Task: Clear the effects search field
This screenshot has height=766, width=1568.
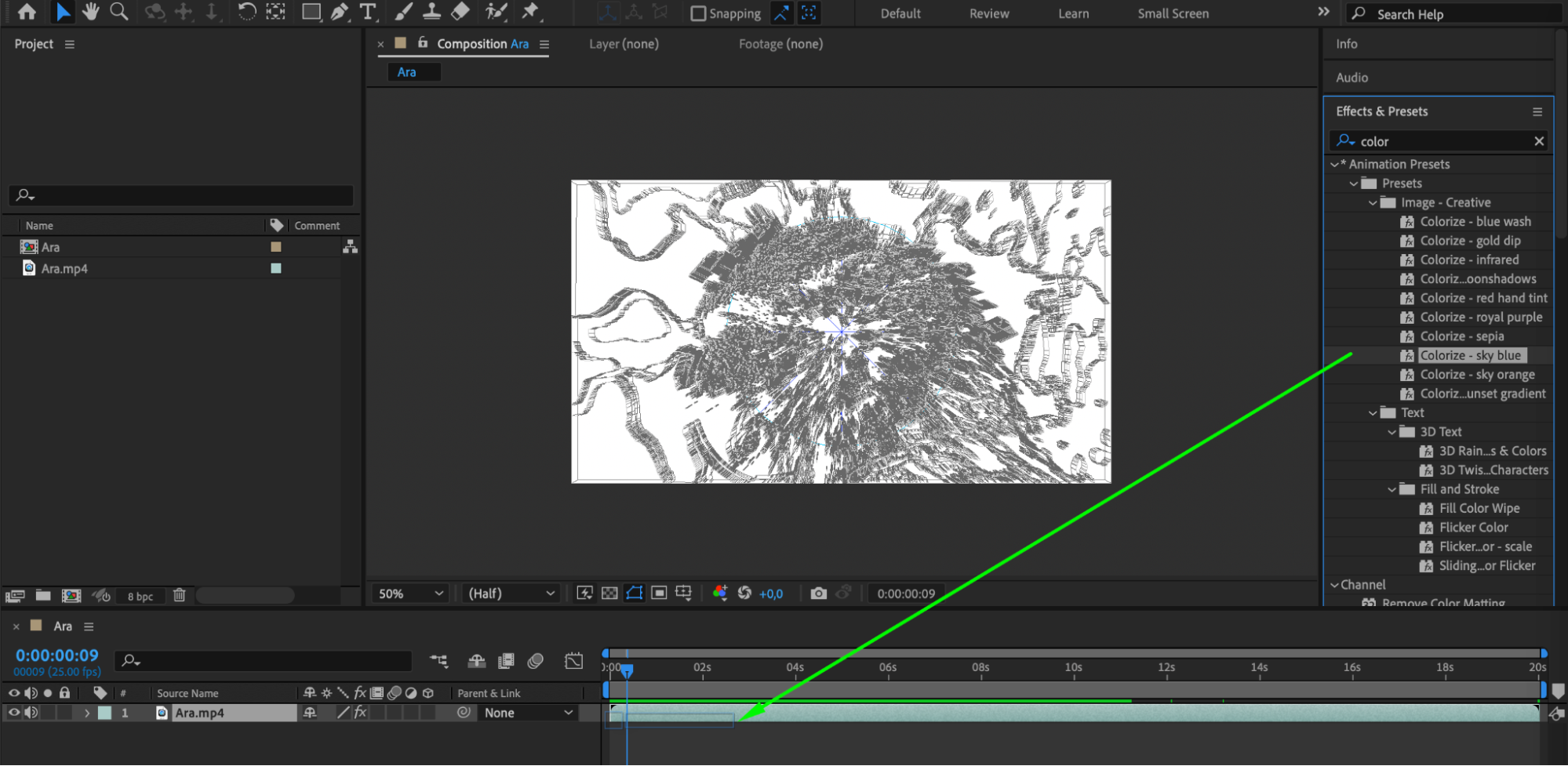Action: pos(1538,141)
